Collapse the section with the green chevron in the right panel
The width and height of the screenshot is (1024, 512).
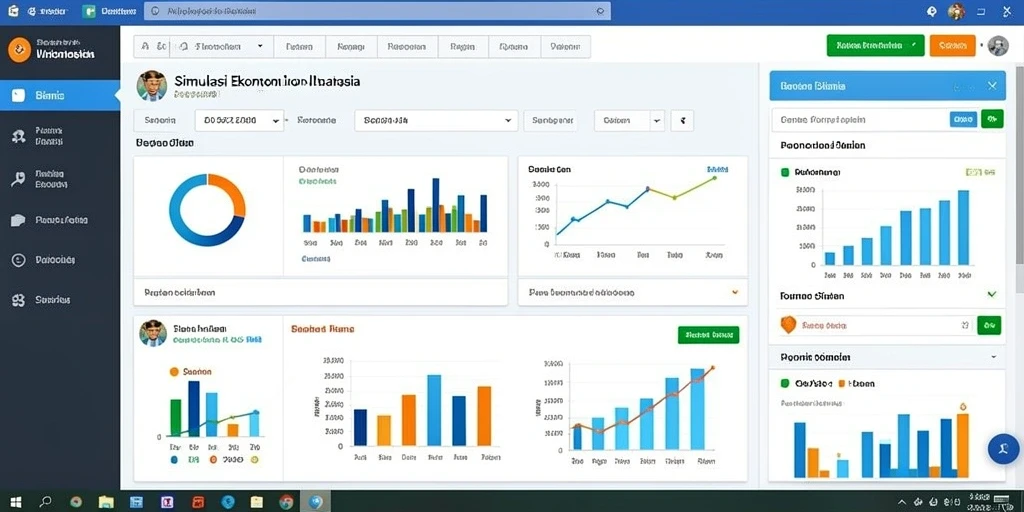pyautogui.click(x=992, y=295)
